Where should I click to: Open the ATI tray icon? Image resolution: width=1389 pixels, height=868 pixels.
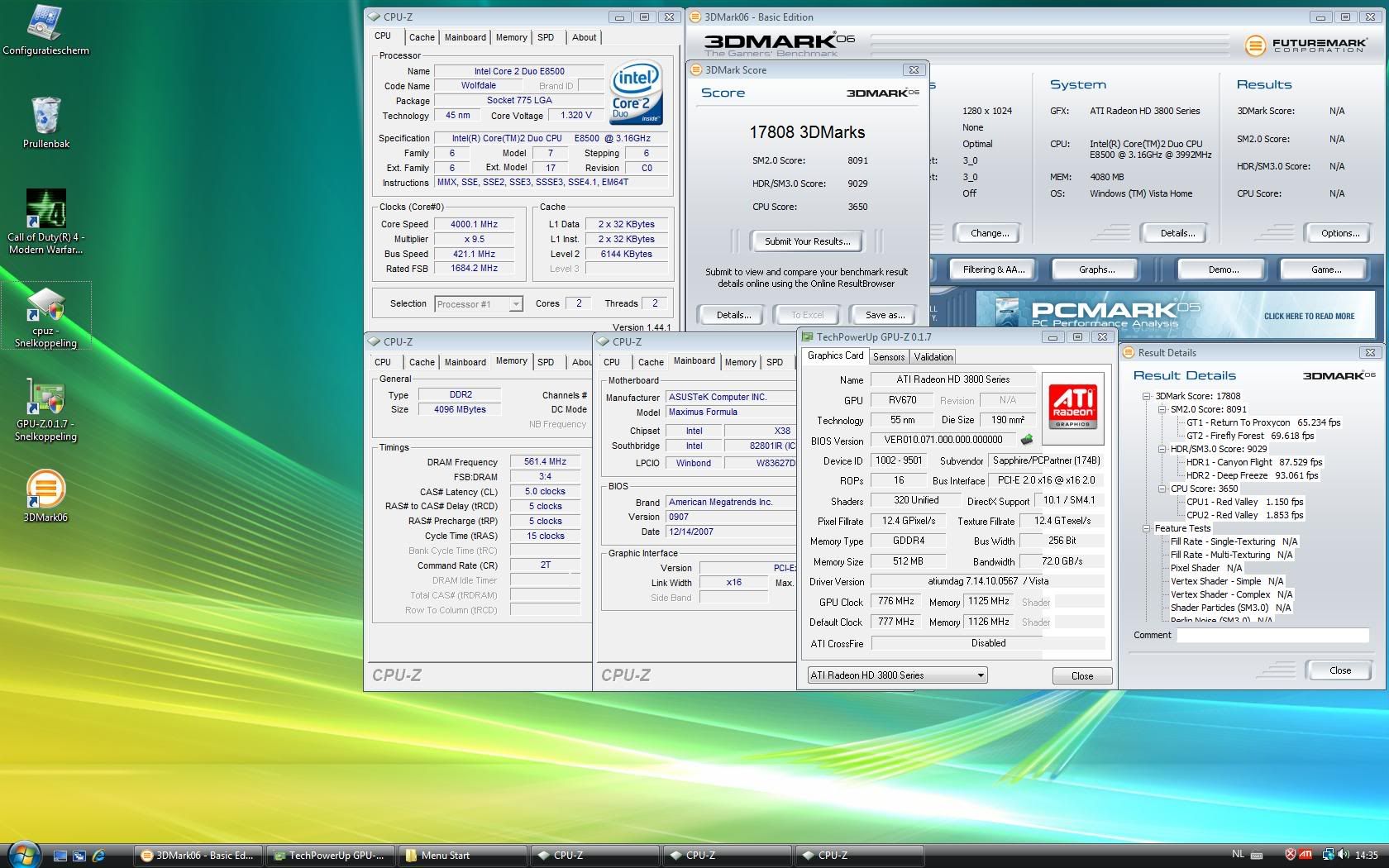pyautogui.click(x=1305, y=855)
